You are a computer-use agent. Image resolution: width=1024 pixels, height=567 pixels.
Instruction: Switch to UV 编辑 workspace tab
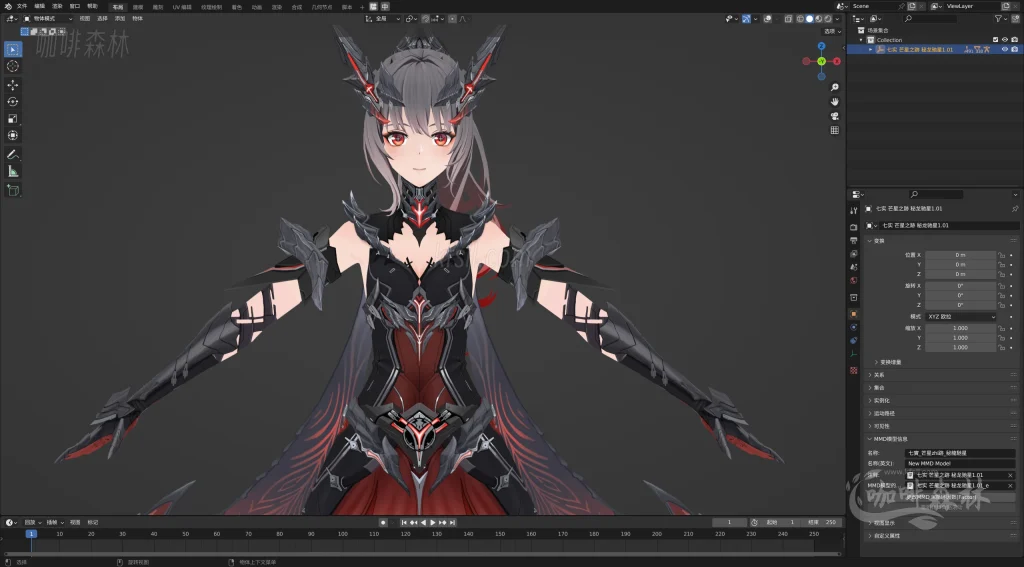(182, 7)
